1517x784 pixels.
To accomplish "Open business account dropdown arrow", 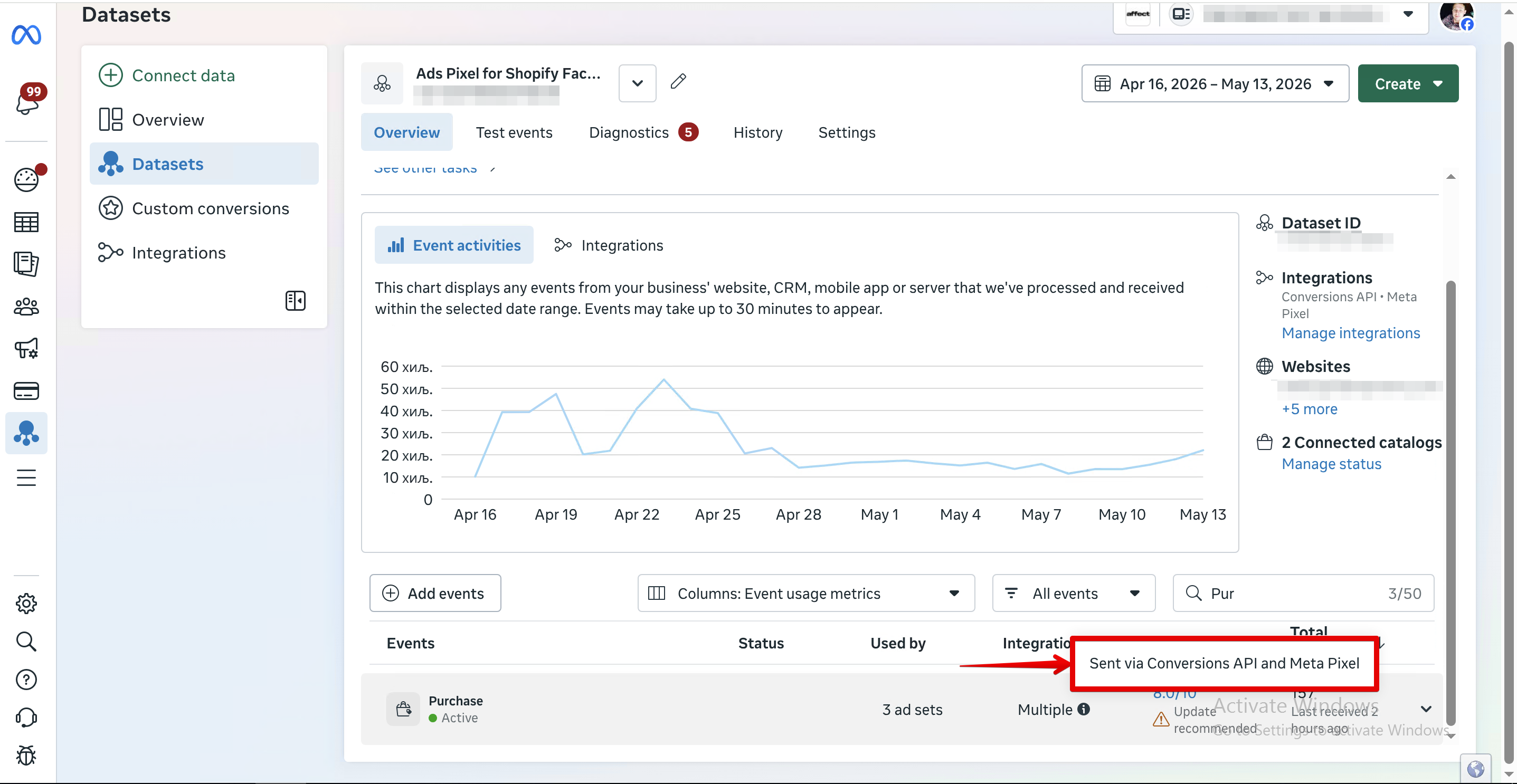I will 1408,14.
